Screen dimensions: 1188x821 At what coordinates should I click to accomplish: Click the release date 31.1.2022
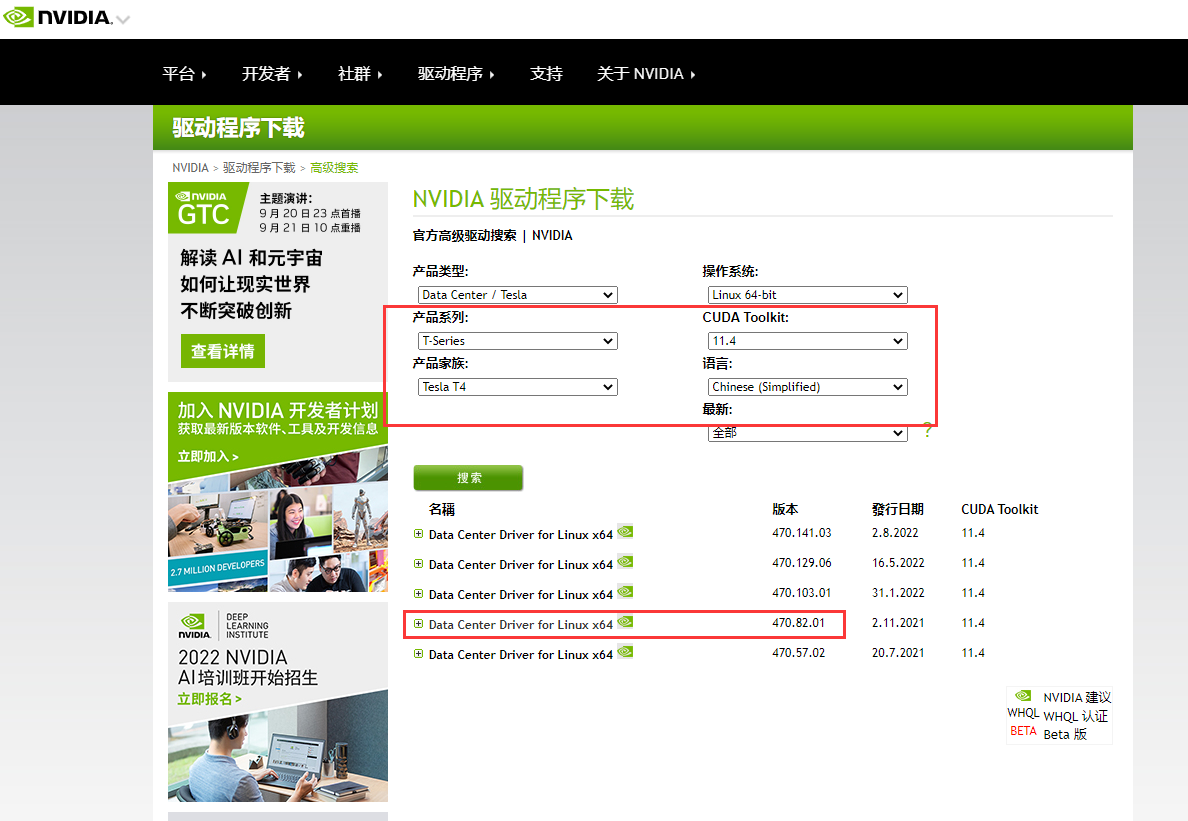point(898,592)
